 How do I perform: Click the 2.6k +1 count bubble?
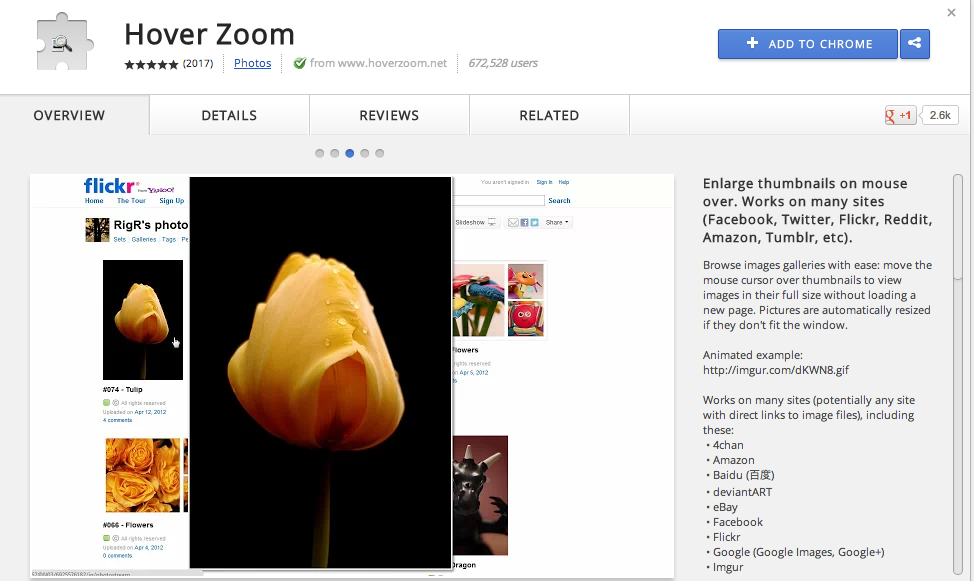point(940,115)
